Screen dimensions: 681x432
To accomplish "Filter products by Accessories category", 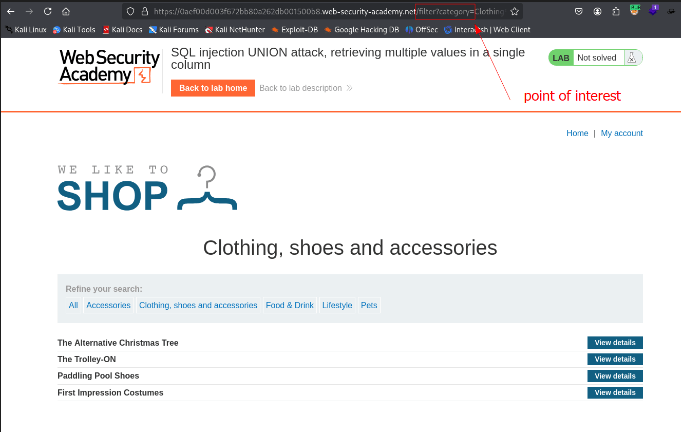I will [x=108, y=305].
